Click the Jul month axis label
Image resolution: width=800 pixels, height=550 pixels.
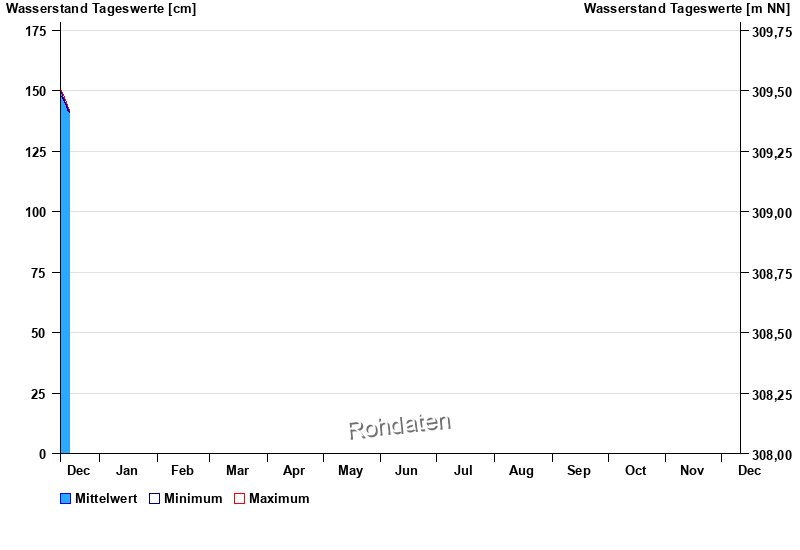click(463, 470)
